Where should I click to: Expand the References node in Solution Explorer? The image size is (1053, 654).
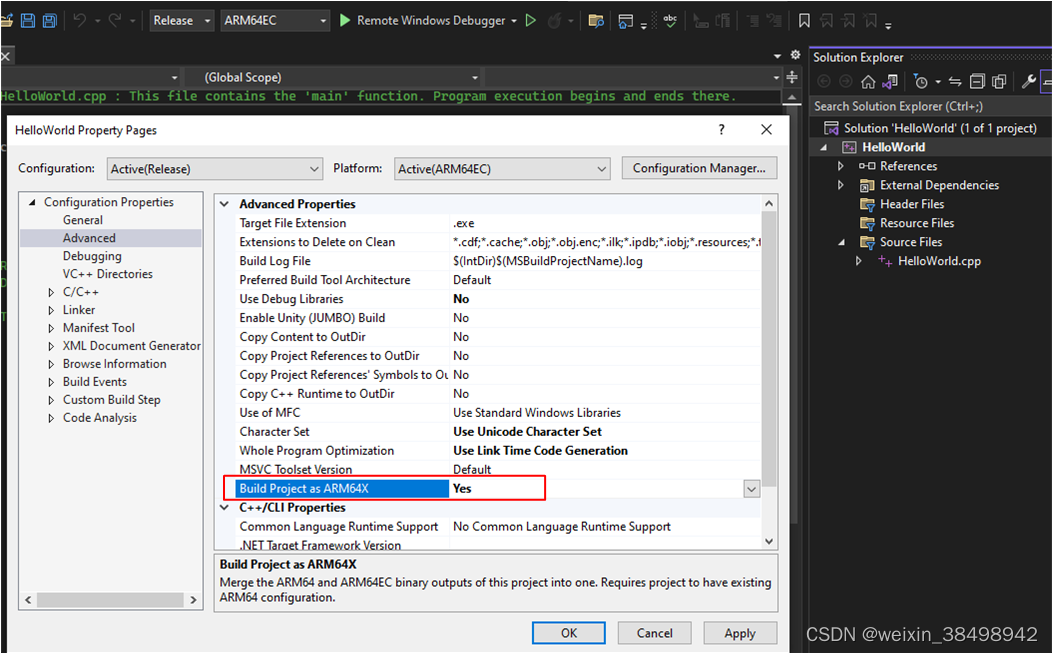coord(841,166)
